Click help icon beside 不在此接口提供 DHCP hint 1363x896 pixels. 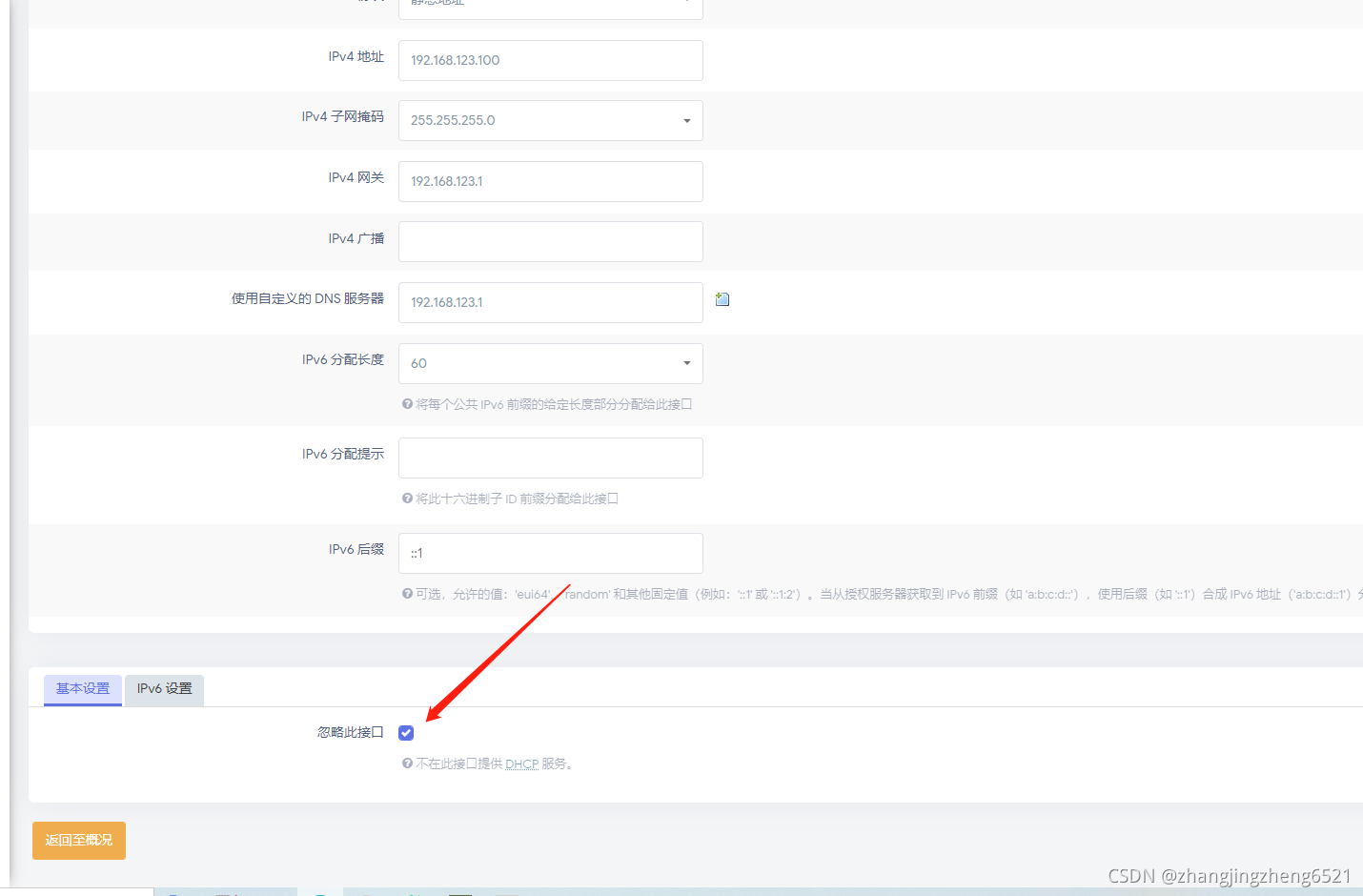(407, 764)
